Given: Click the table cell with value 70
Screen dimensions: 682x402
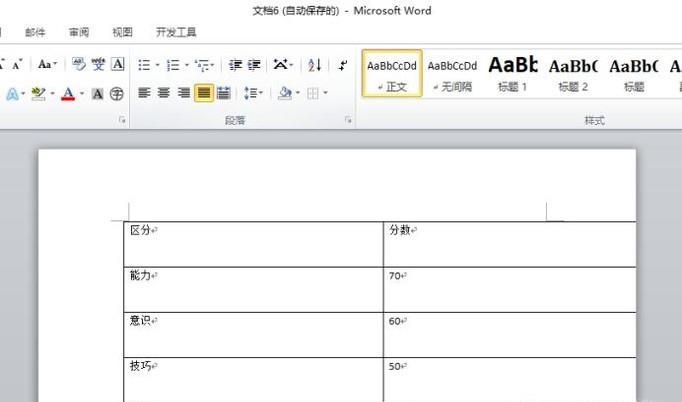Looking at the screenshot, I should (x=510, y=289).
